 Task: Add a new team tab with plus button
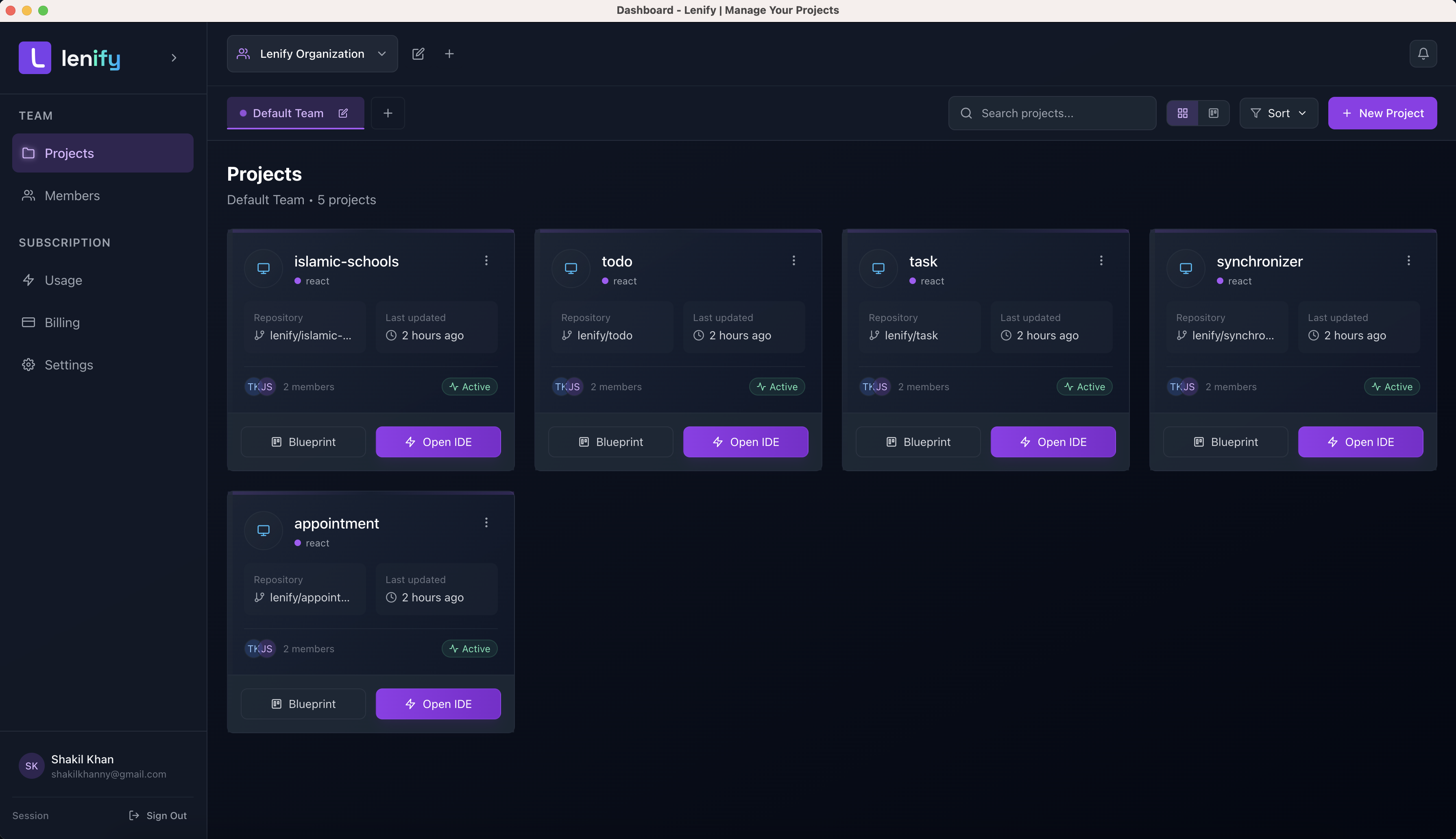pyautogui.click(x=388, y=113)
